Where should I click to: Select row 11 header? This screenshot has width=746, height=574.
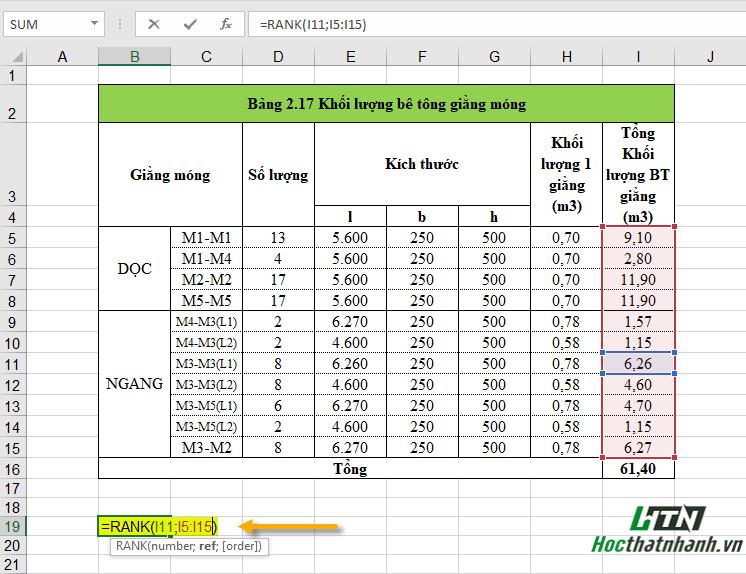coord(13,363)
